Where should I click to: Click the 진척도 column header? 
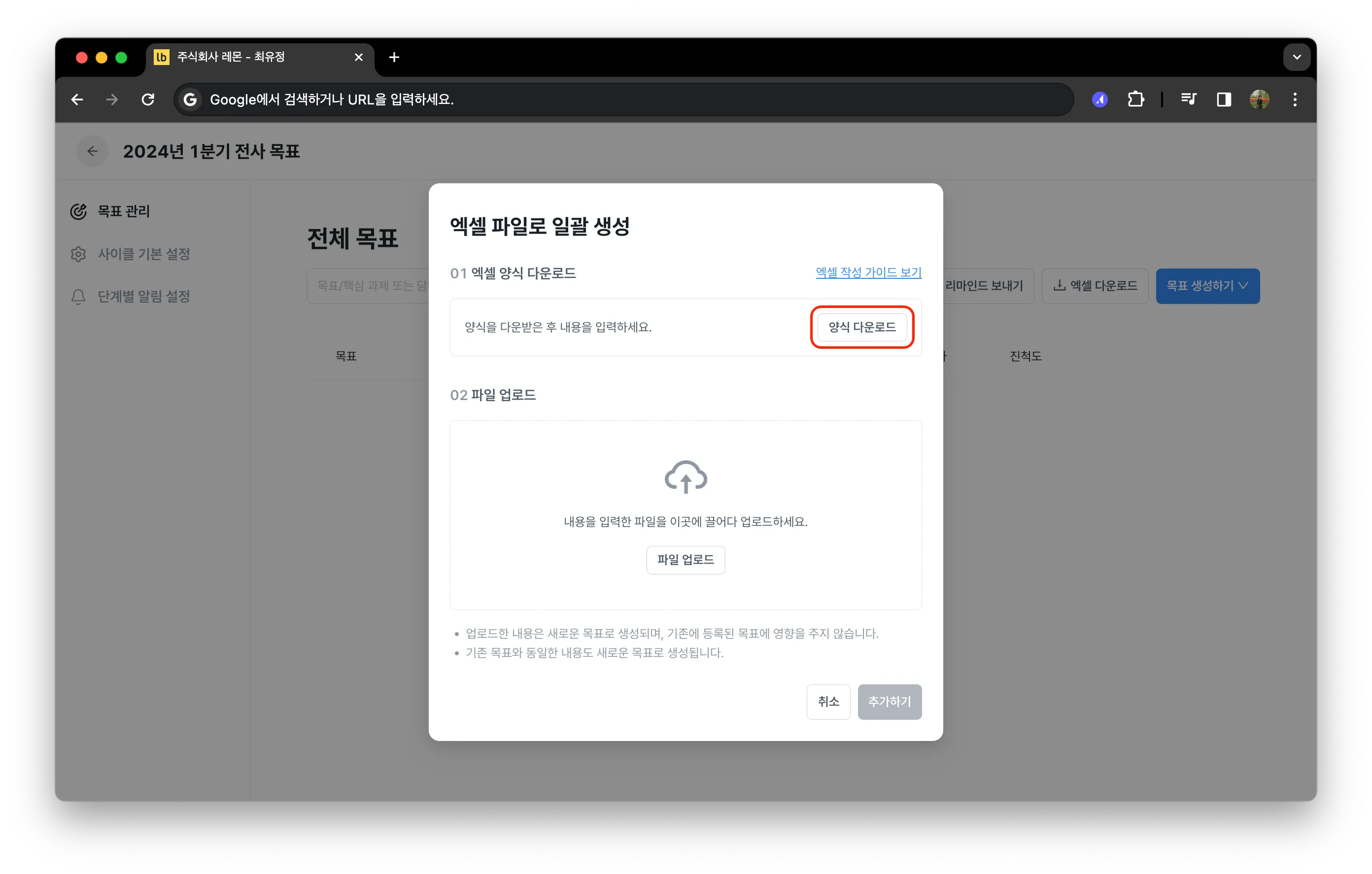(x=1026, y=356)
